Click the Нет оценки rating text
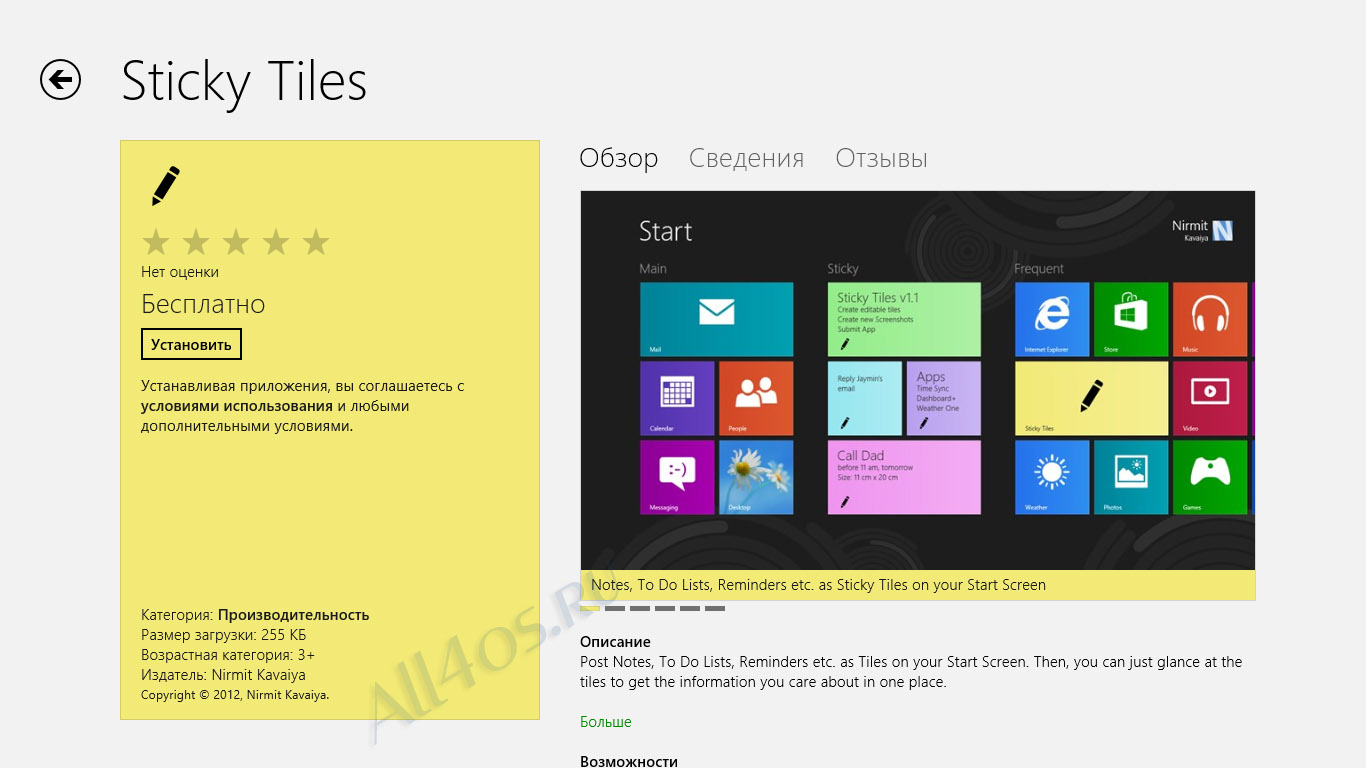The width and height of the screenshot is (1366, 768). pyautogui.click(x=180, y=272)
